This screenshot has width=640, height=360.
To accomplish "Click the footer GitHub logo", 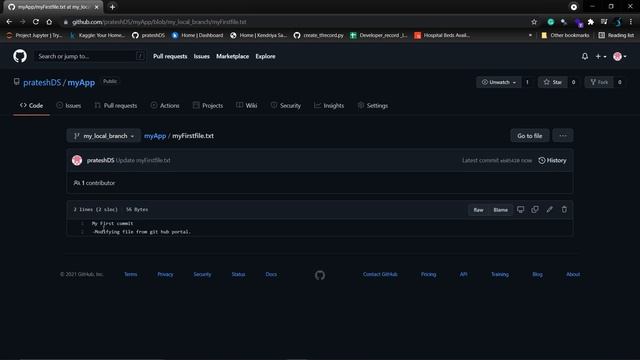I will 320,275.
